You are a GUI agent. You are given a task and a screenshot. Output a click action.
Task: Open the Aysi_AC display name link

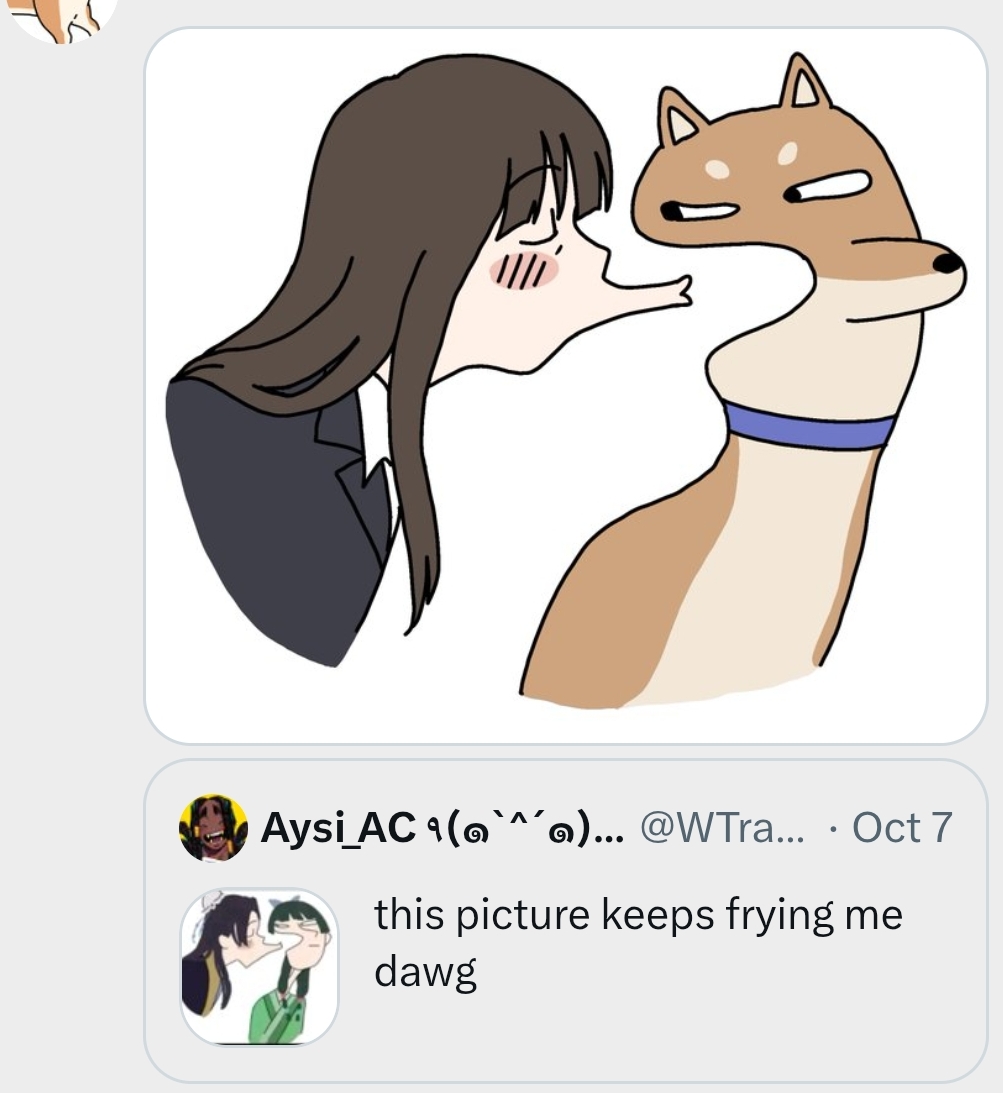coord(337,828)
